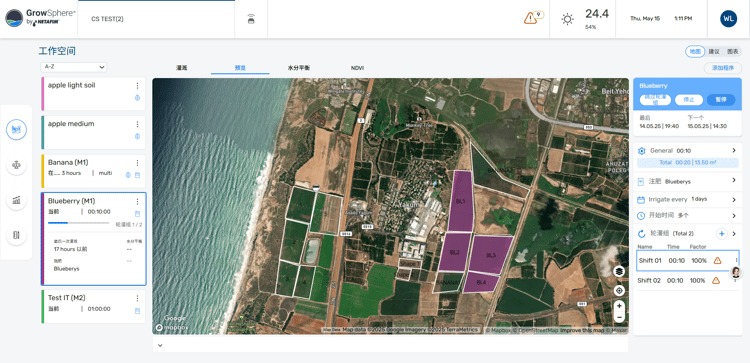Click globe icon on apple medium card
This screenshot has width=750, height=363.
(137, 136)
